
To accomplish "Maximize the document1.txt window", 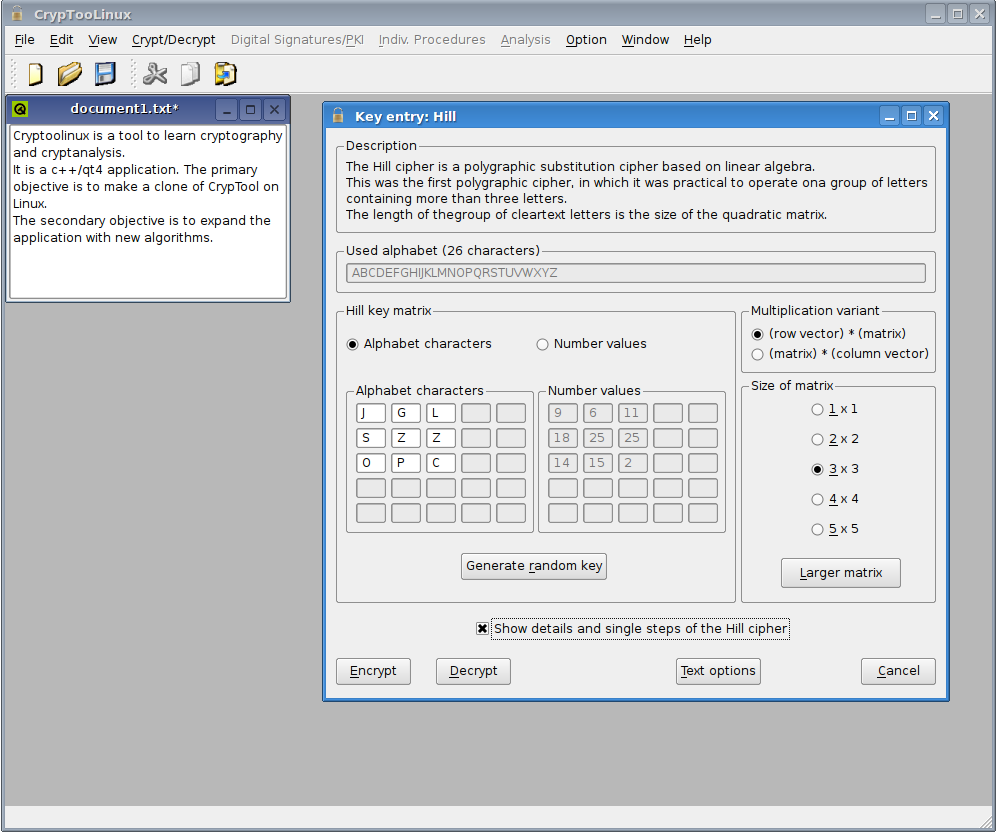I will [251, 110].
